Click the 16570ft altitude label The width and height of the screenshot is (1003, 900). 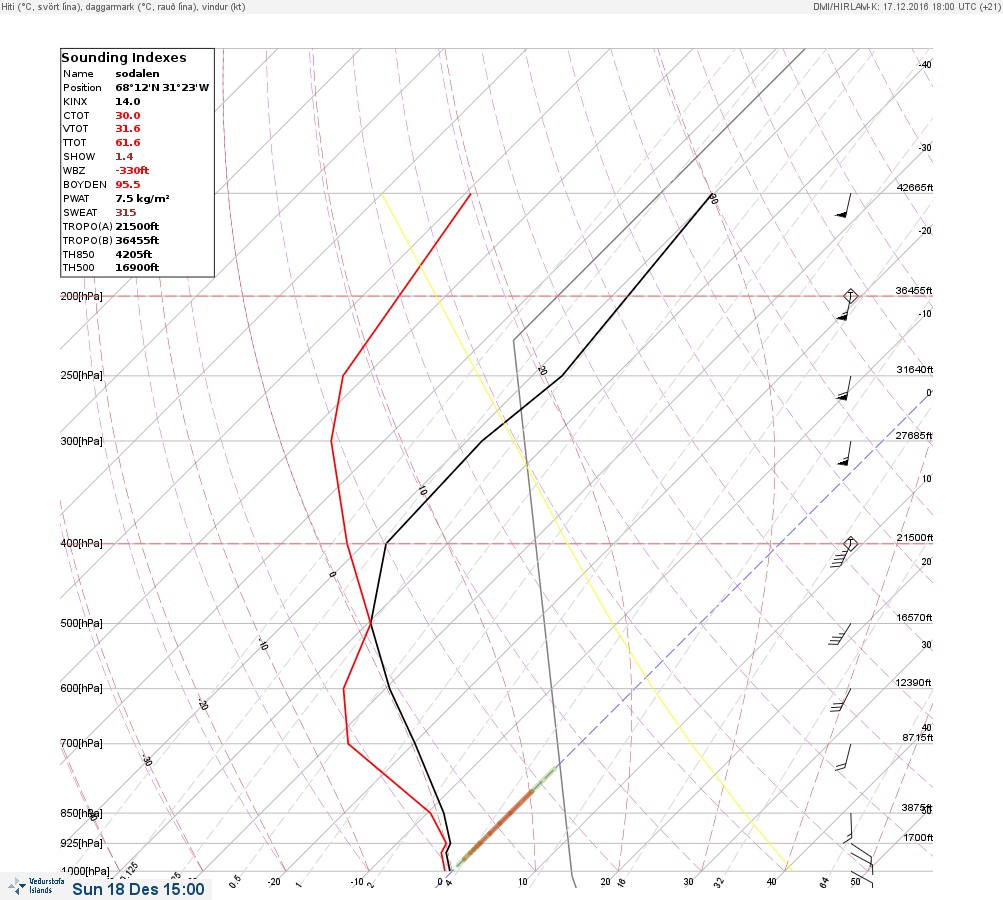(x=914, y=618)
